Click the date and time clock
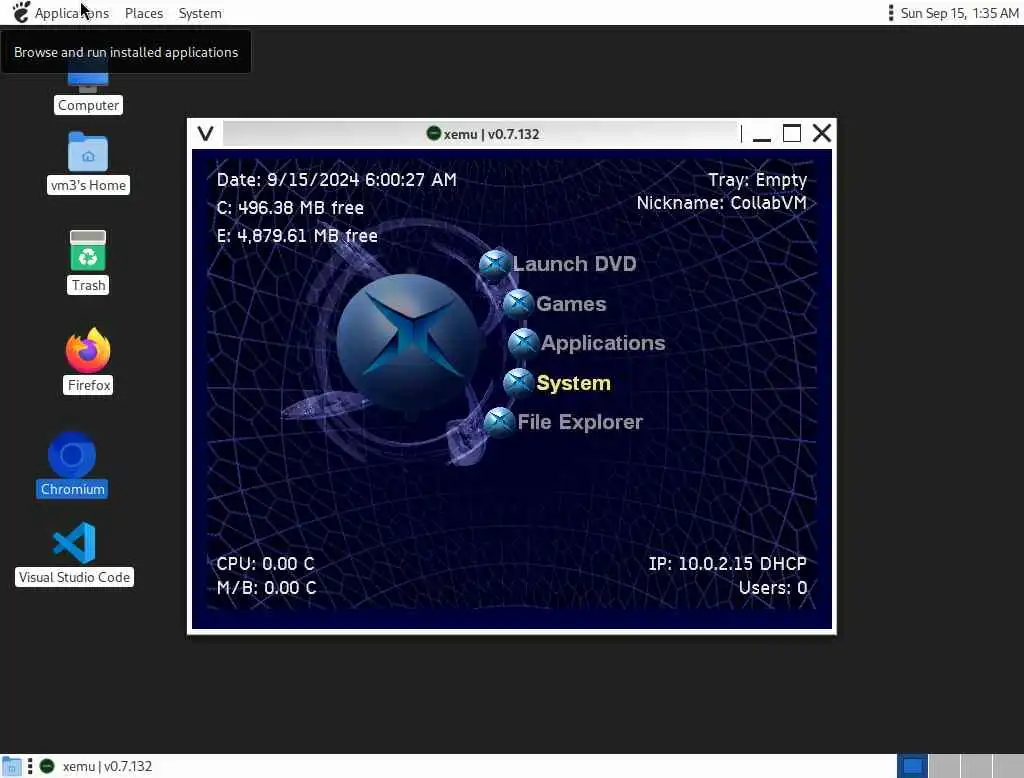Screen dimensions: 1024x778 pos(959,13)
